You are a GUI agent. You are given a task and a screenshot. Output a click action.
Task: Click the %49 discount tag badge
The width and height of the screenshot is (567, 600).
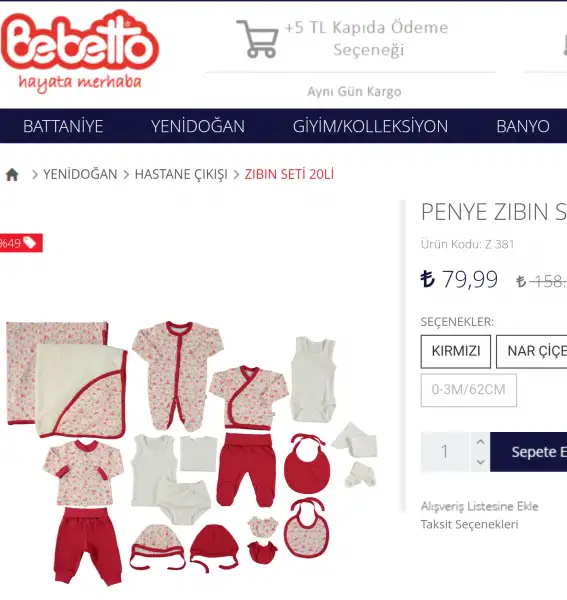(x=21, y=243)
